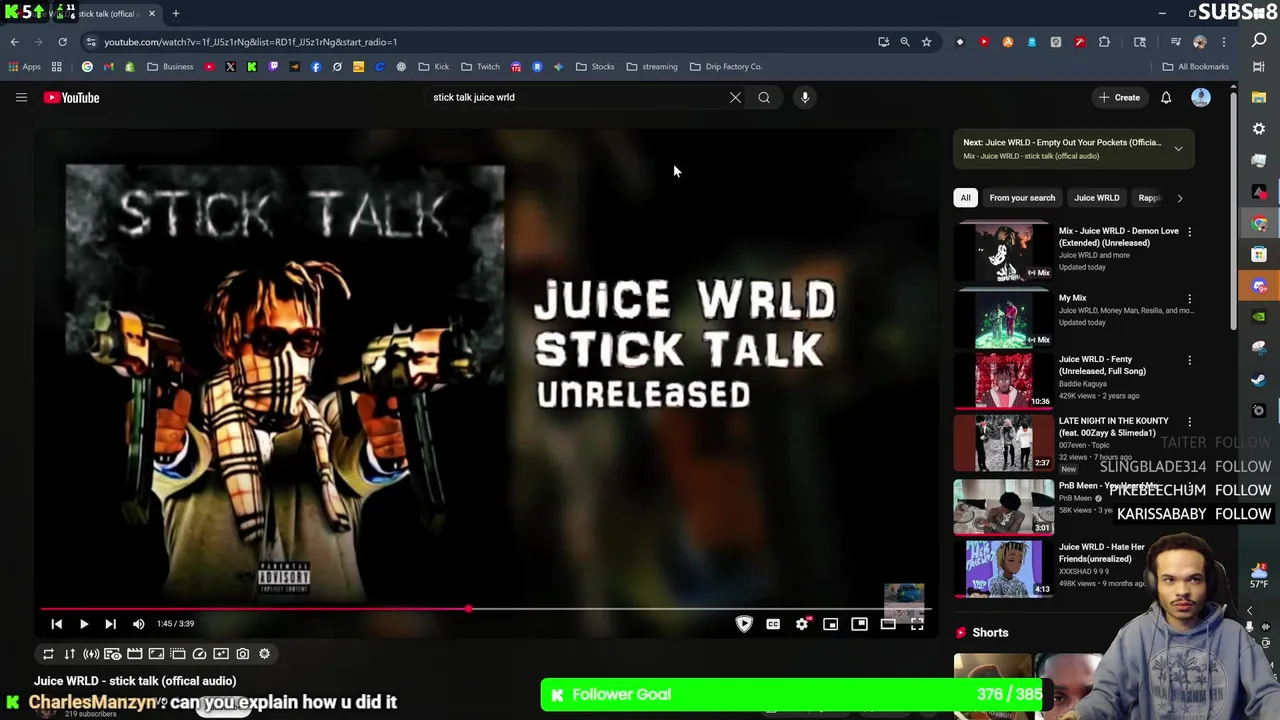Open the enhancer settings gear under player
This screenshot has width=1280, height=720.
264,654
